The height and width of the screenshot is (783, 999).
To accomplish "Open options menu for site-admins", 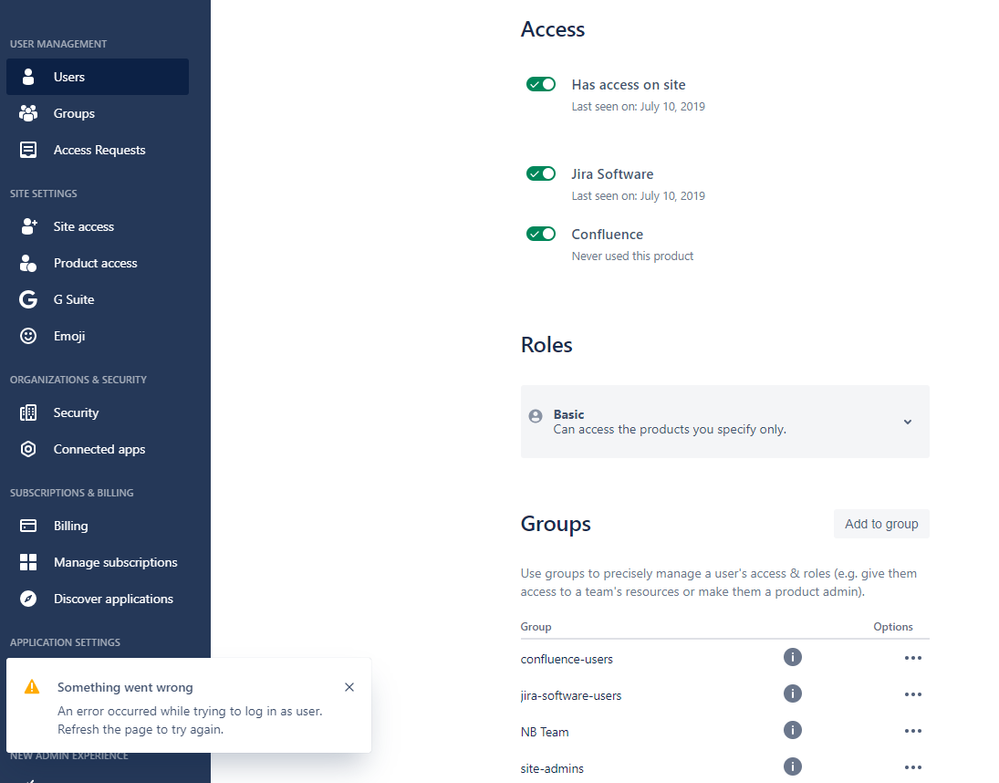I will [x=912, y=767].
